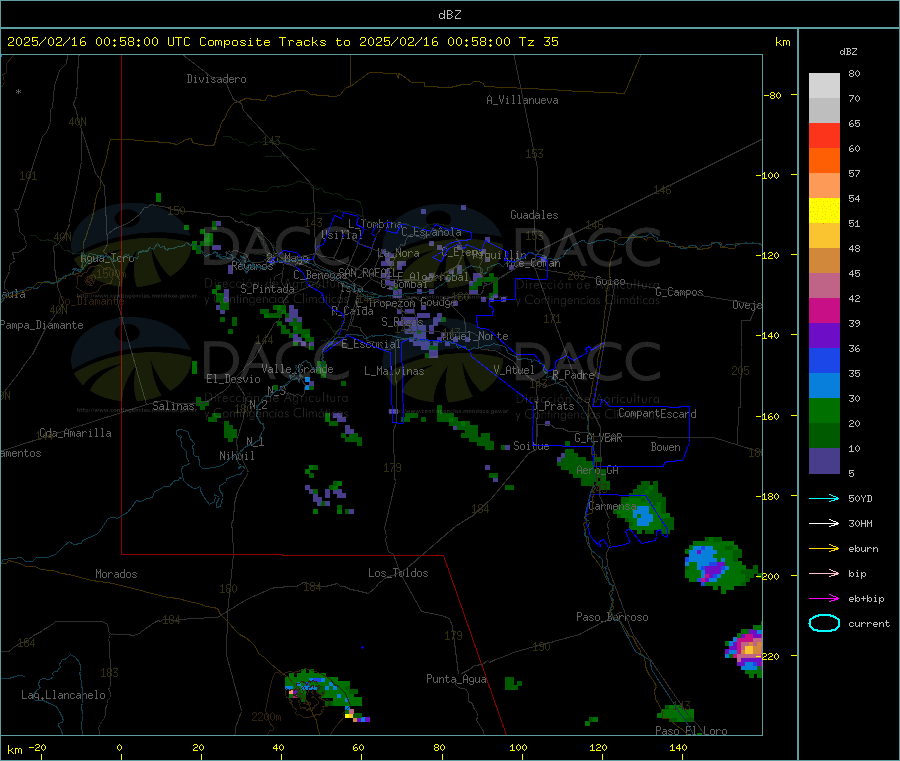Click the Nihuil map label
The width and height of the screenshot is (900, 761).
[237, 456]
